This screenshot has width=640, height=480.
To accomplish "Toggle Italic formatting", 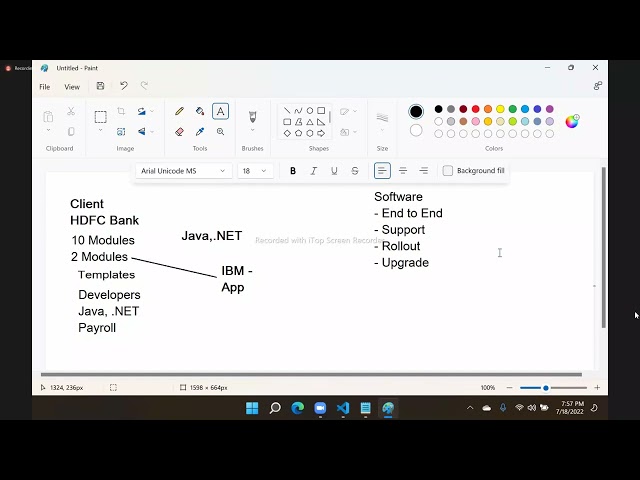I will 313,171.
